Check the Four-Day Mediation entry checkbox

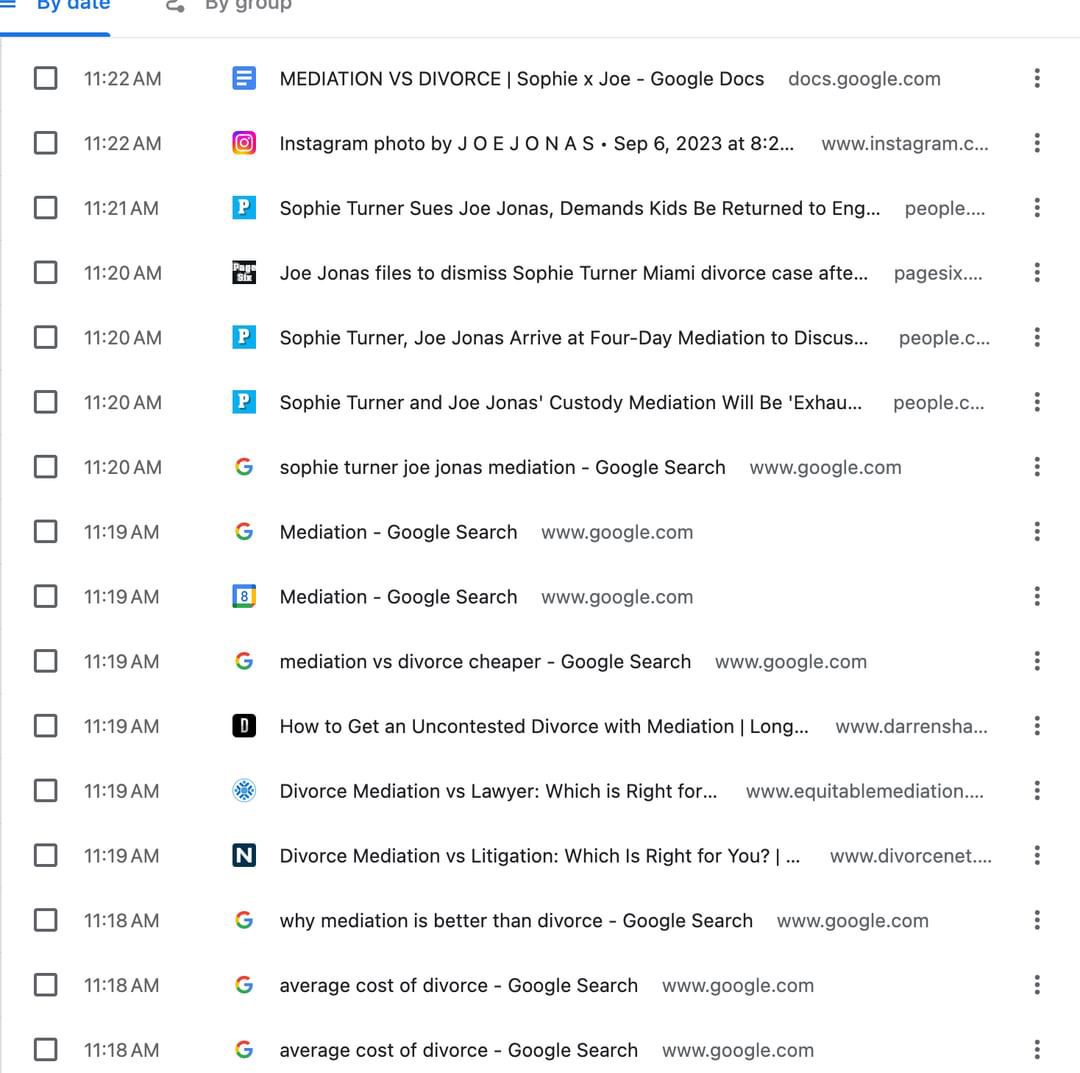pos(45,337)
